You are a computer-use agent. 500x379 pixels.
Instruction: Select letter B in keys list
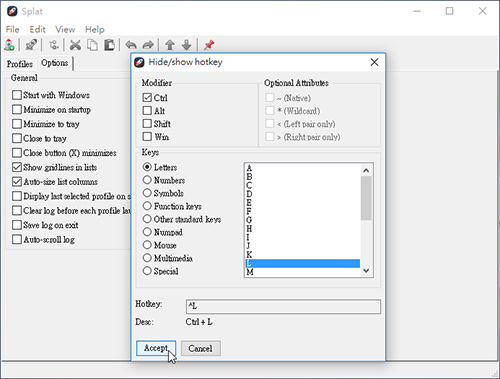(x=303, y=177)
